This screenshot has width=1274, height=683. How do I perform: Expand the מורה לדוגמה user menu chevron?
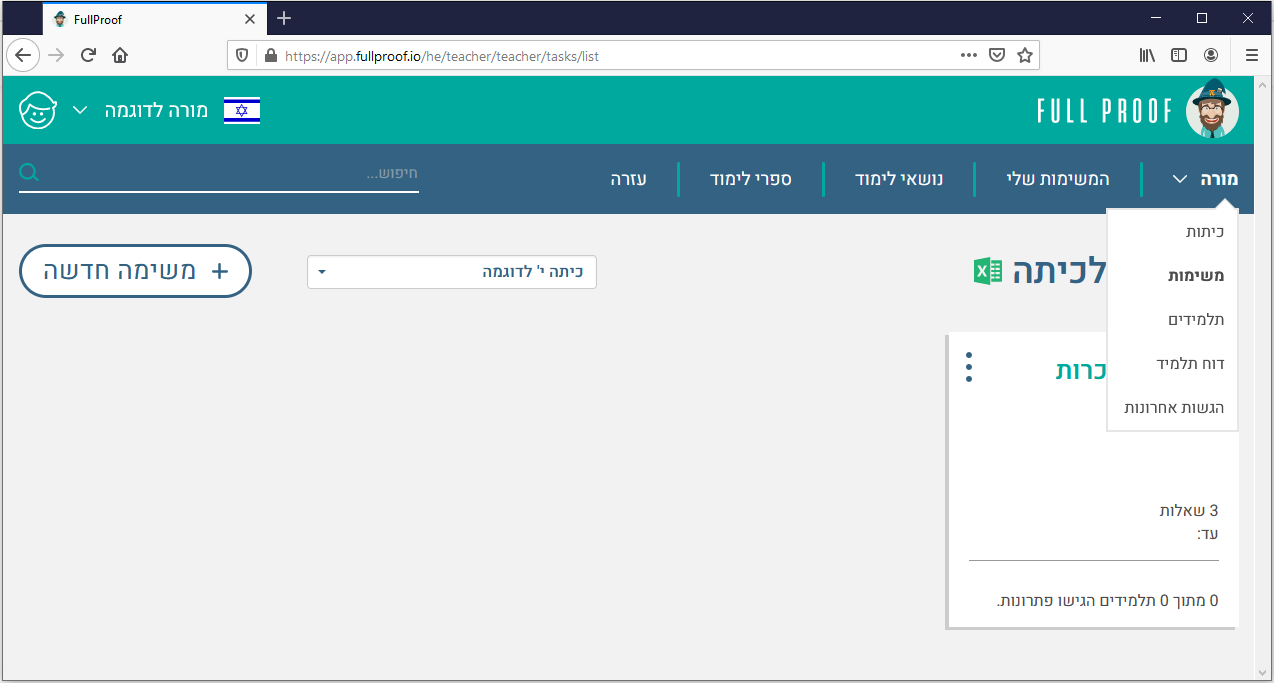click(x=82, y=110)
